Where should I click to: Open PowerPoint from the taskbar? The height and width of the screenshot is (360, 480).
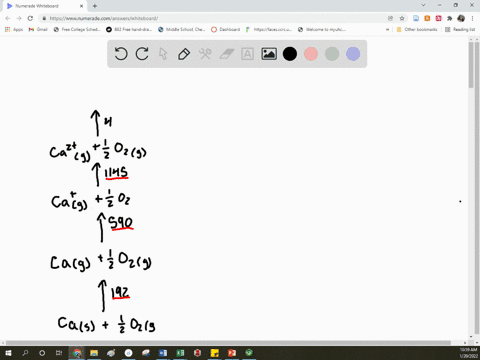tap(232, 353)
